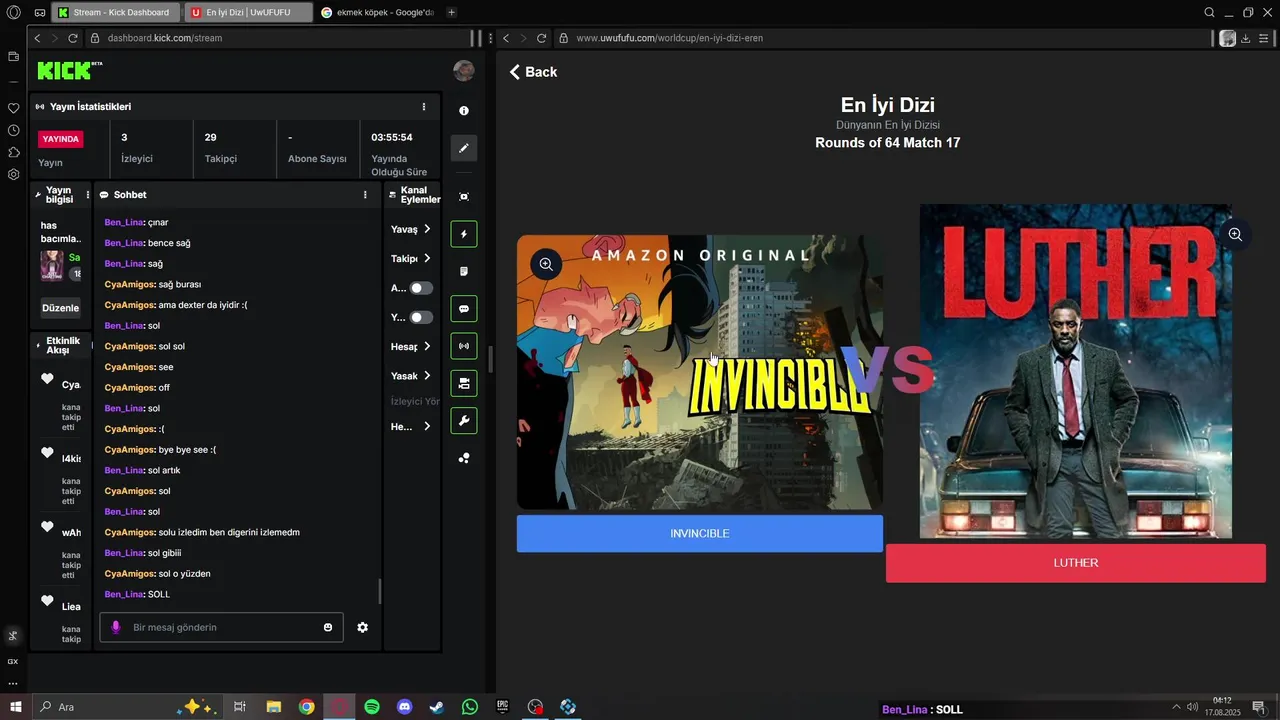The height and width of the screenshot is (720, 1280).
Task: Click the Windows search box Ara
Action: point(128,707)
